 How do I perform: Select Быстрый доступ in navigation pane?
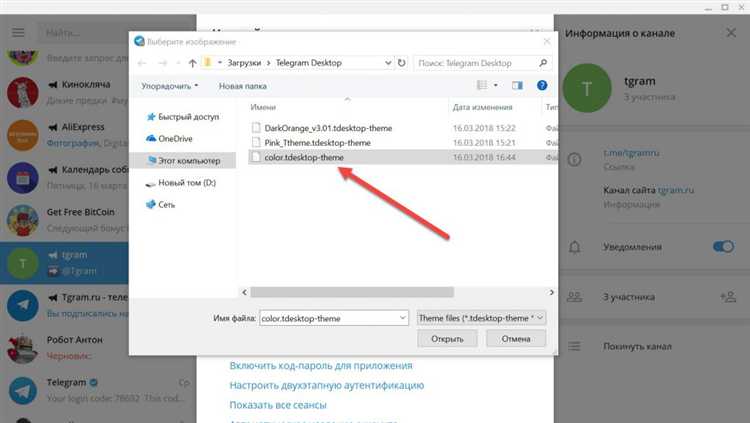pyautogui.click(x=183, y=117)
